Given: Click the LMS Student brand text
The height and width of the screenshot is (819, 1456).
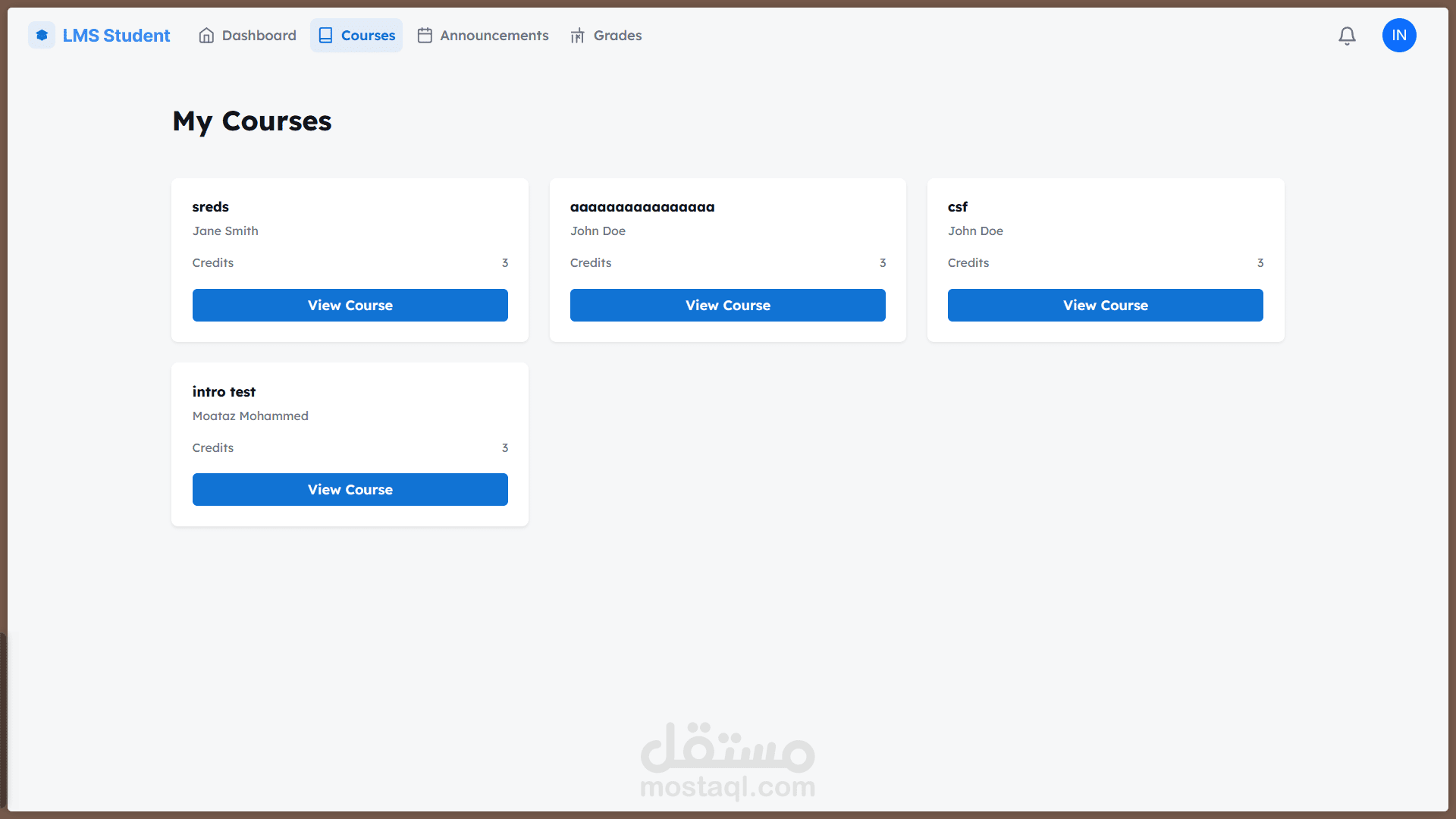Looking at the screenshot, I should pyautogui.click(x=116, y=36).
